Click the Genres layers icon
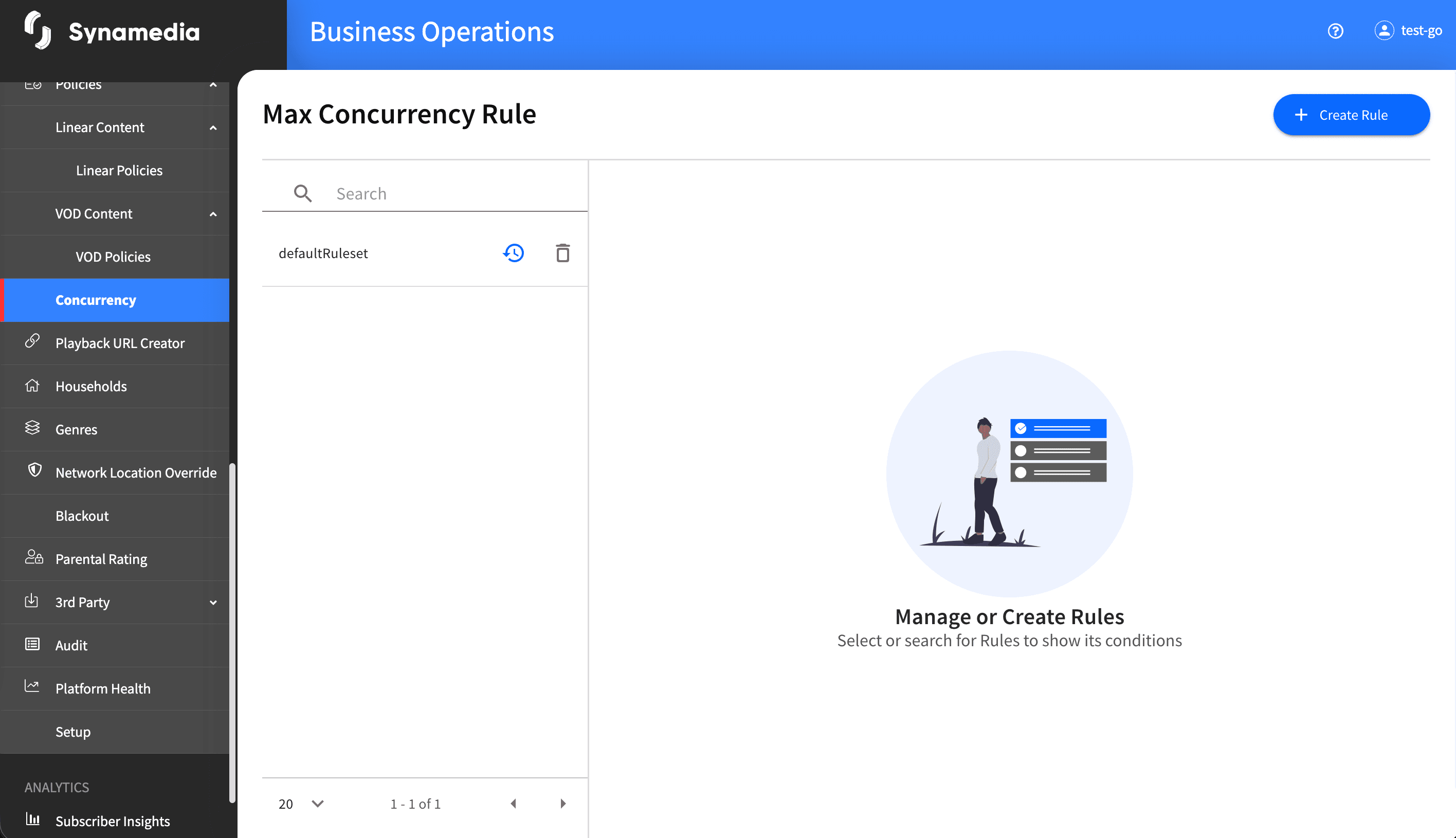Image resolution: width=1456 pixels, height=838 pixels. click(32, 428)
